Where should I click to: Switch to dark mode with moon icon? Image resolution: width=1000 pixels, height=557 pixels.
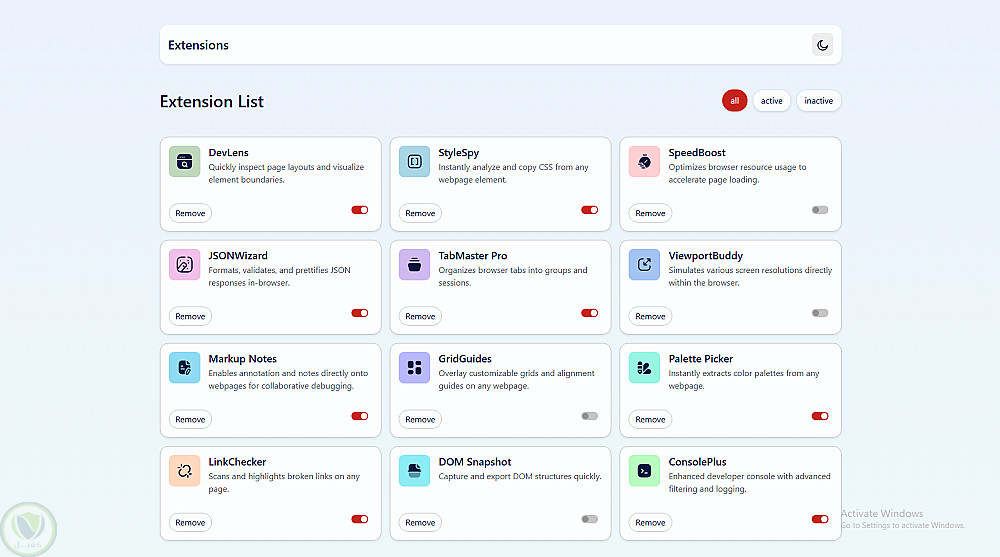coord(822,45)
